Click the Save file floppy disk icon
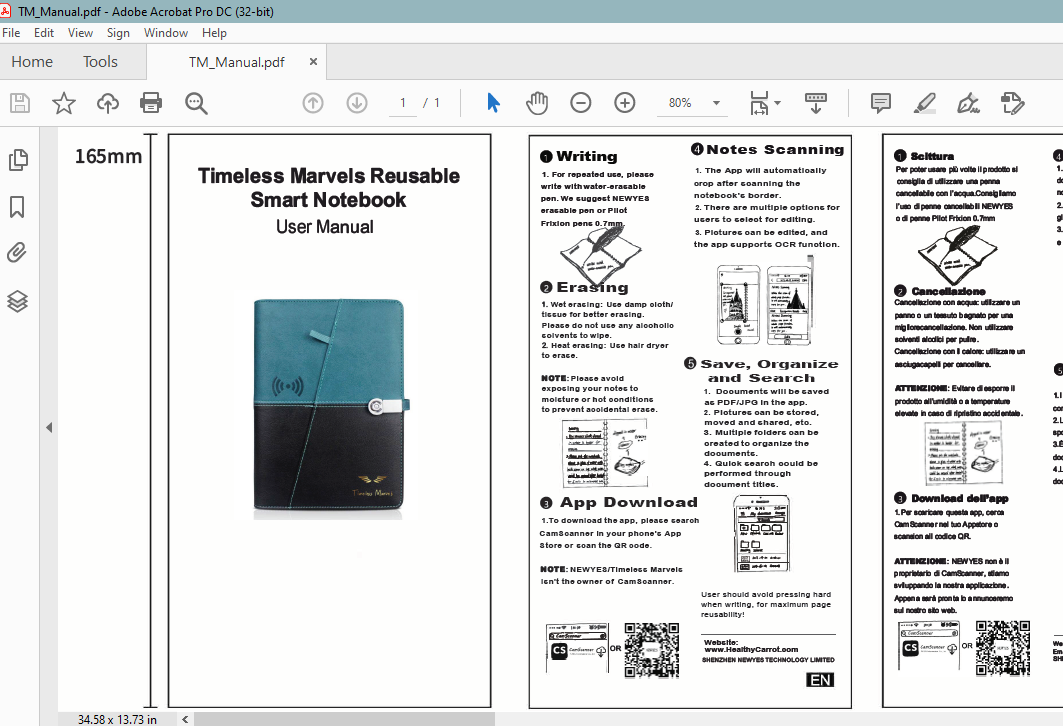 [20, 103]
